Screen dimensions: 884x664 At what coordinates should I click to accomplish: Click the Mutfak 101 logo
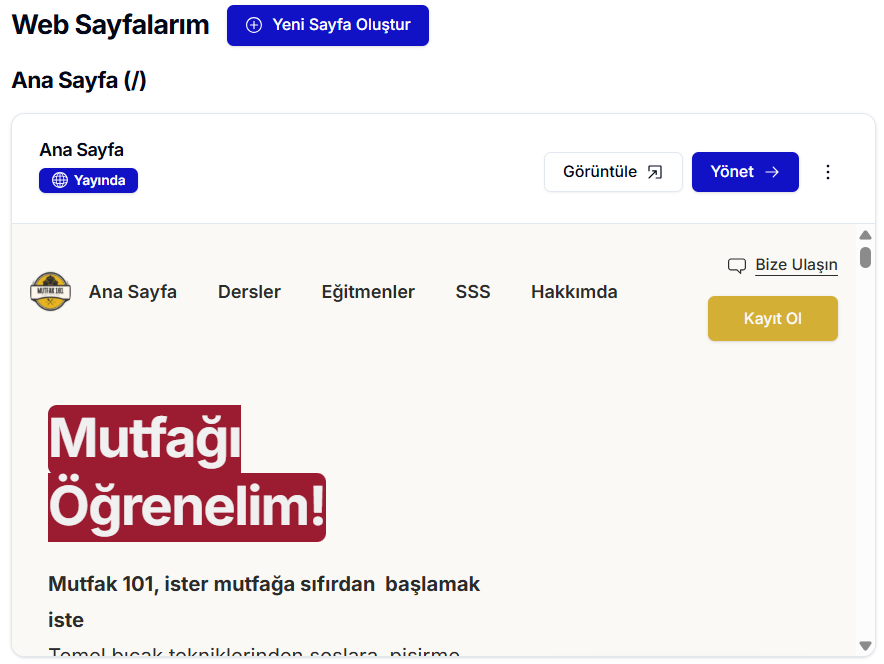click(50, 292)
